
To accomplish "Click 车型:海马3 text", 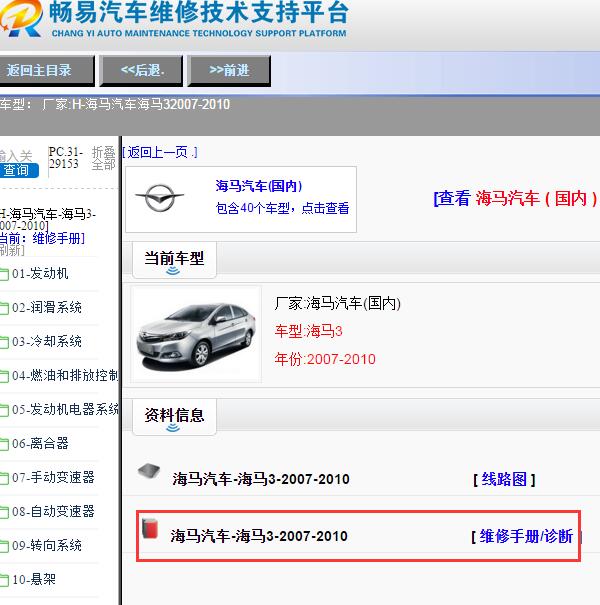I will pyautogui.click(x=308, y=331).
